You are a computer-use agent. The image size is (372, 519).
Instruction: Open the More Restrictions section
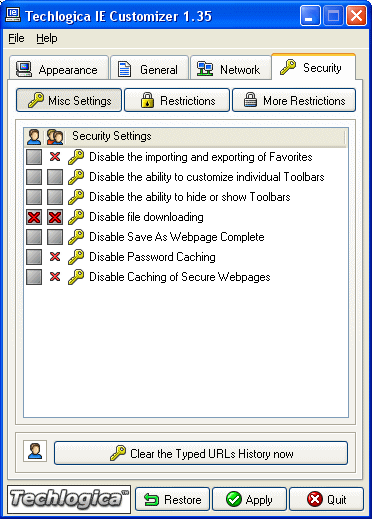click(x=294, y=100)
